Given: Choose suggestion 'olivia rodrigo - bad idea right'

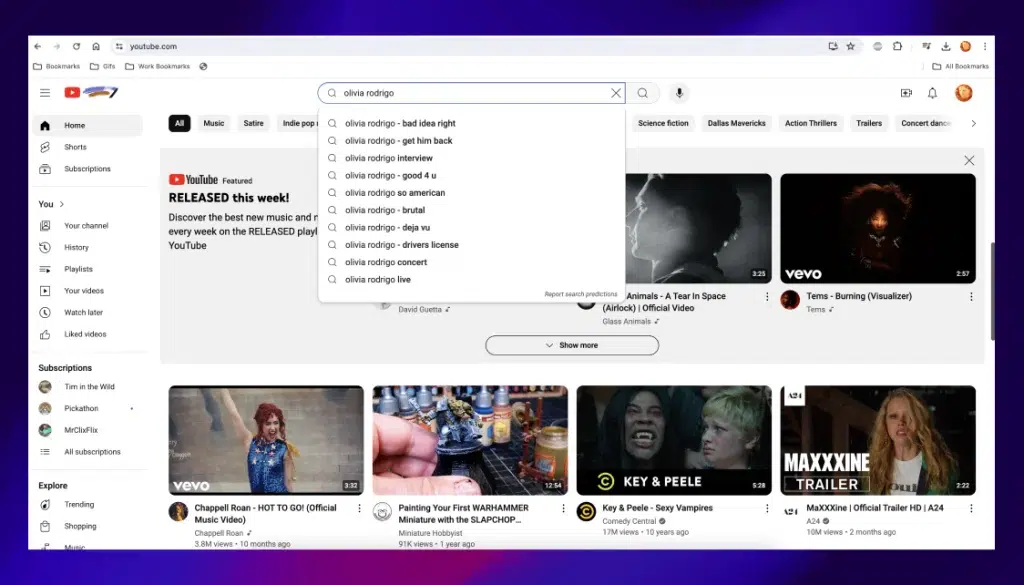Looking at the screenshot, I should [472, 123].
